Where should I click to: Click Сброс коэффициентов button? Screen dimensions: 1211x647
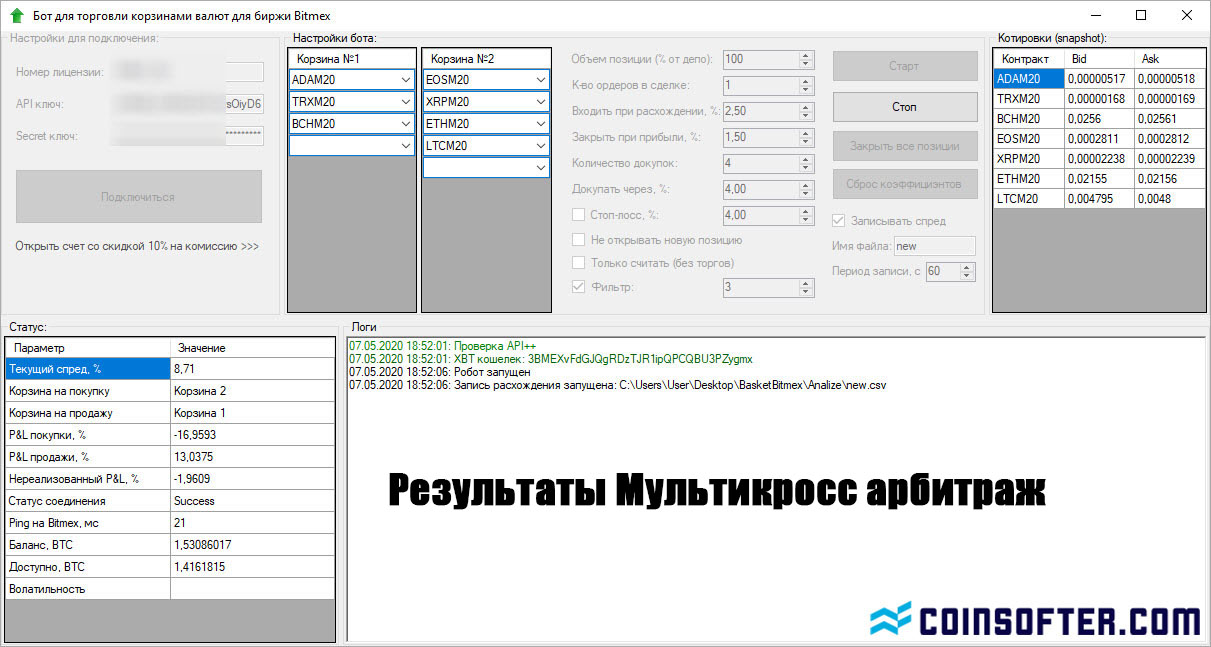(x=905, y=184)
